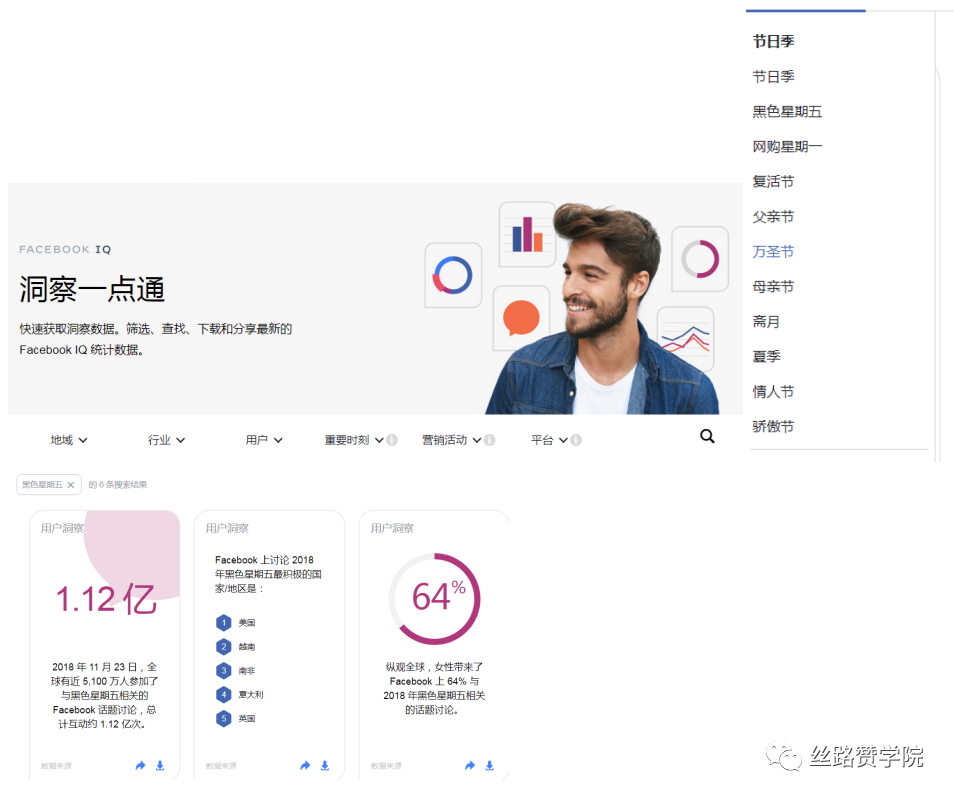Click the info icon beside 重要时刻
954x798 pixels.
tap(392, 440)
